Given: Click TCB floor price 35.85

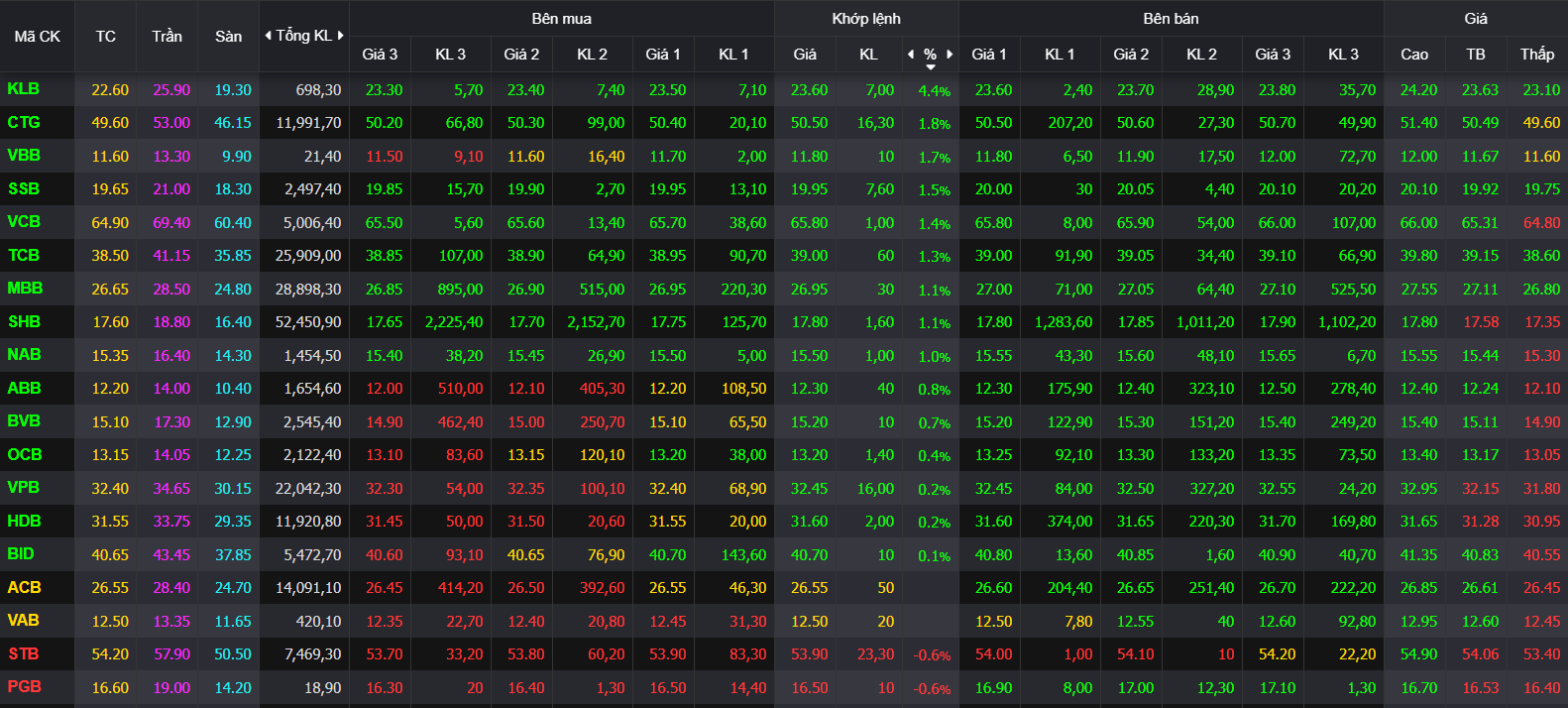Looking at the screenshot, I should (233, 256).
